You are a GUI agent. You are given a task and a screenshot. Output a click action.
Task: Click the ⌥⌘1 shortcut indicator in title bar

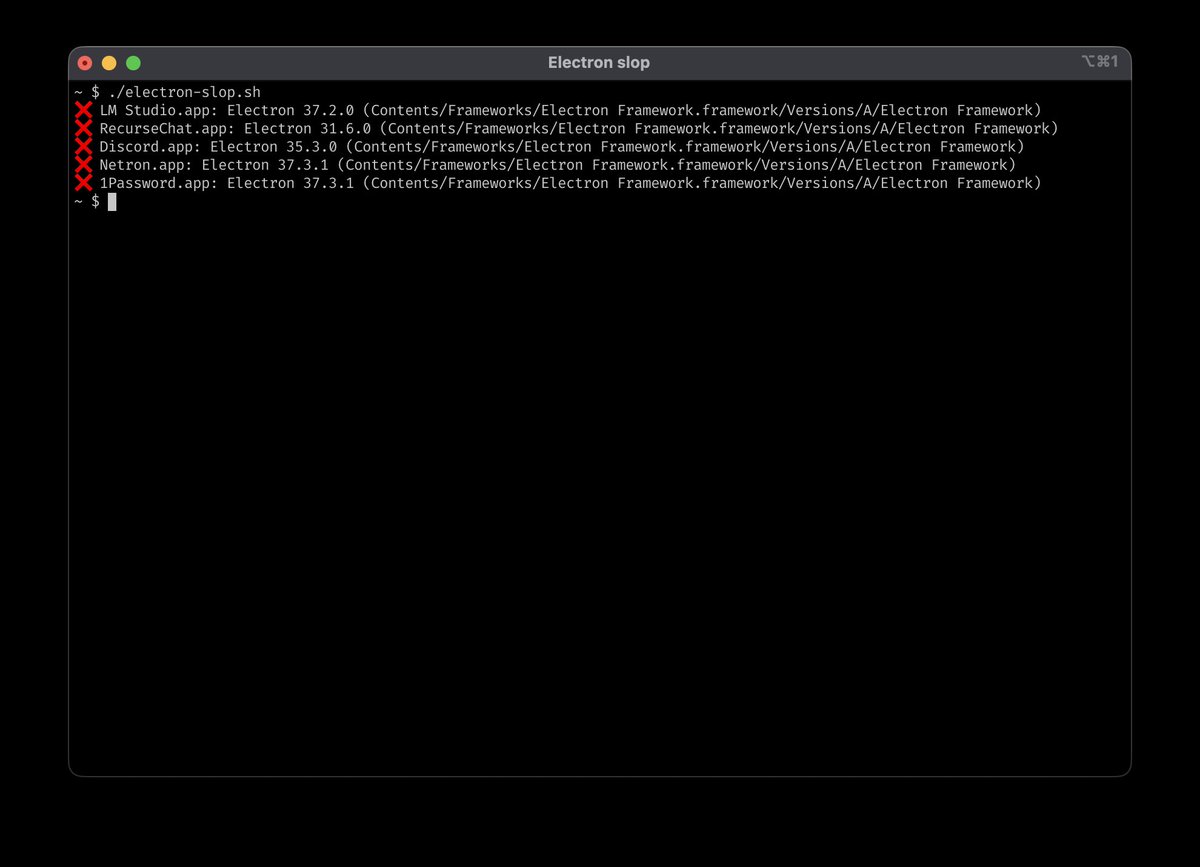click(x=1100, y=62)
